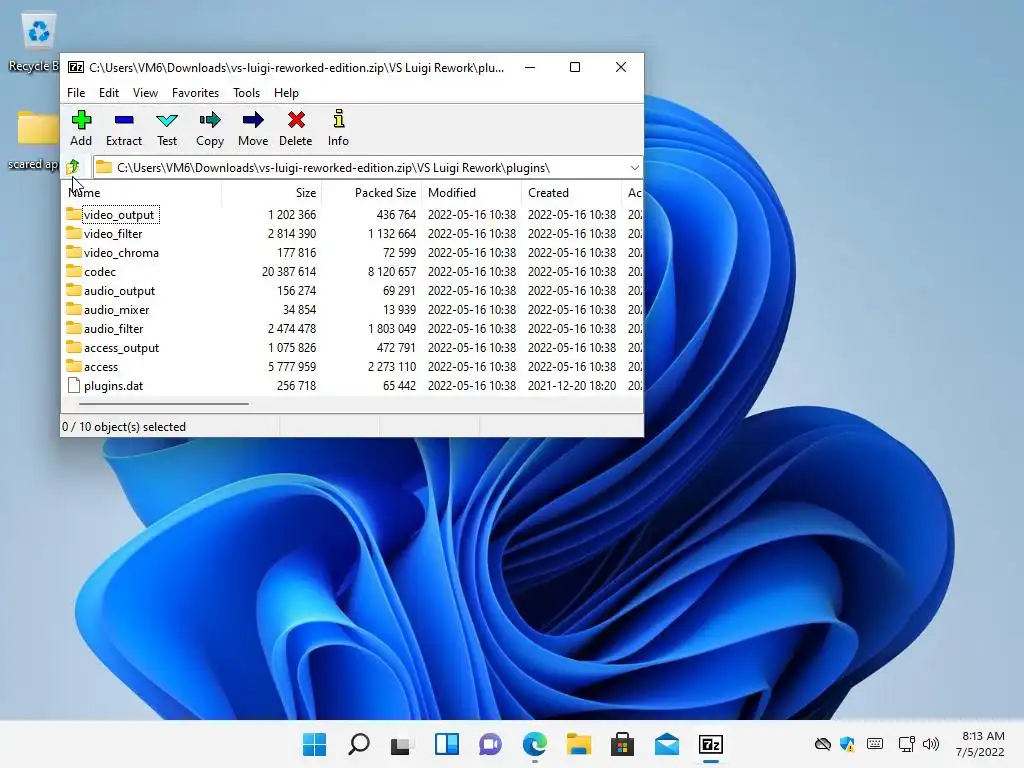Viewport: 1024px width, 768px height.
Task: Click the OneDrive cloud tray icon
Action: (x=823, y=744)
